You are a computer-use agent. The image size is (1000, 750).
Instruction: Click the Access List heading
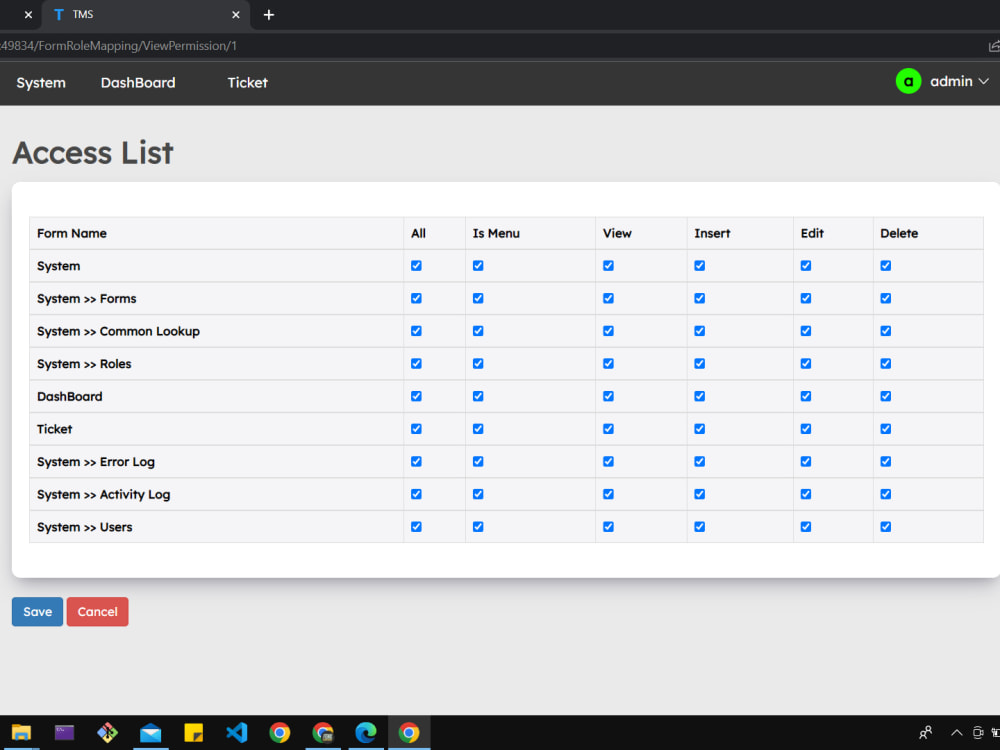(93, 153)
